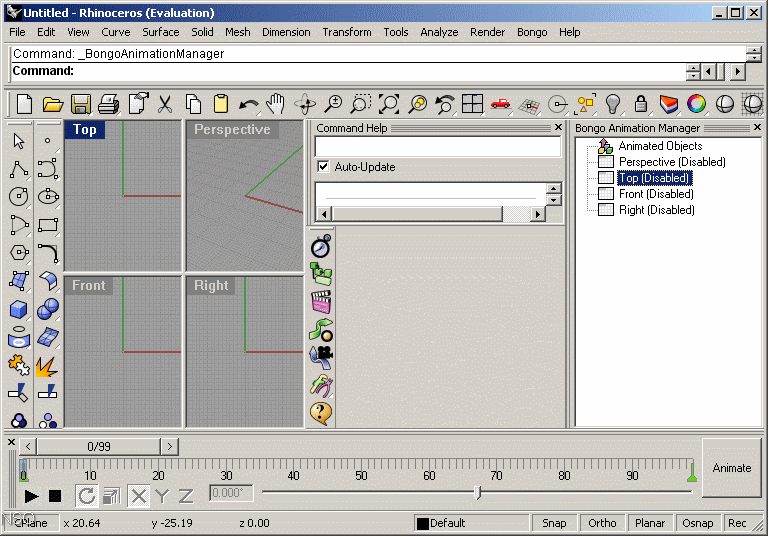Screen dimensions: 768x536
Task: Toggle Rec in status bar
Action: [737, 523]
